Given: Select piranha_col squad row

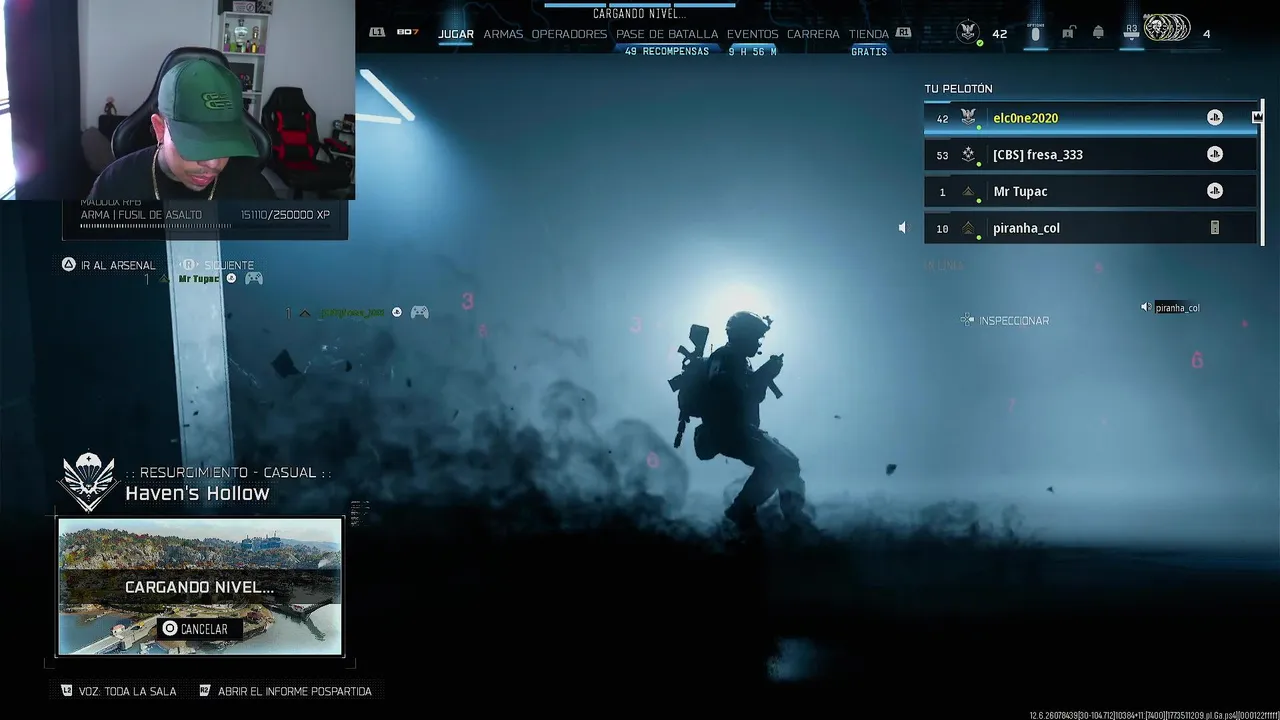Looking at the screenshot, I should point(1090,228).
